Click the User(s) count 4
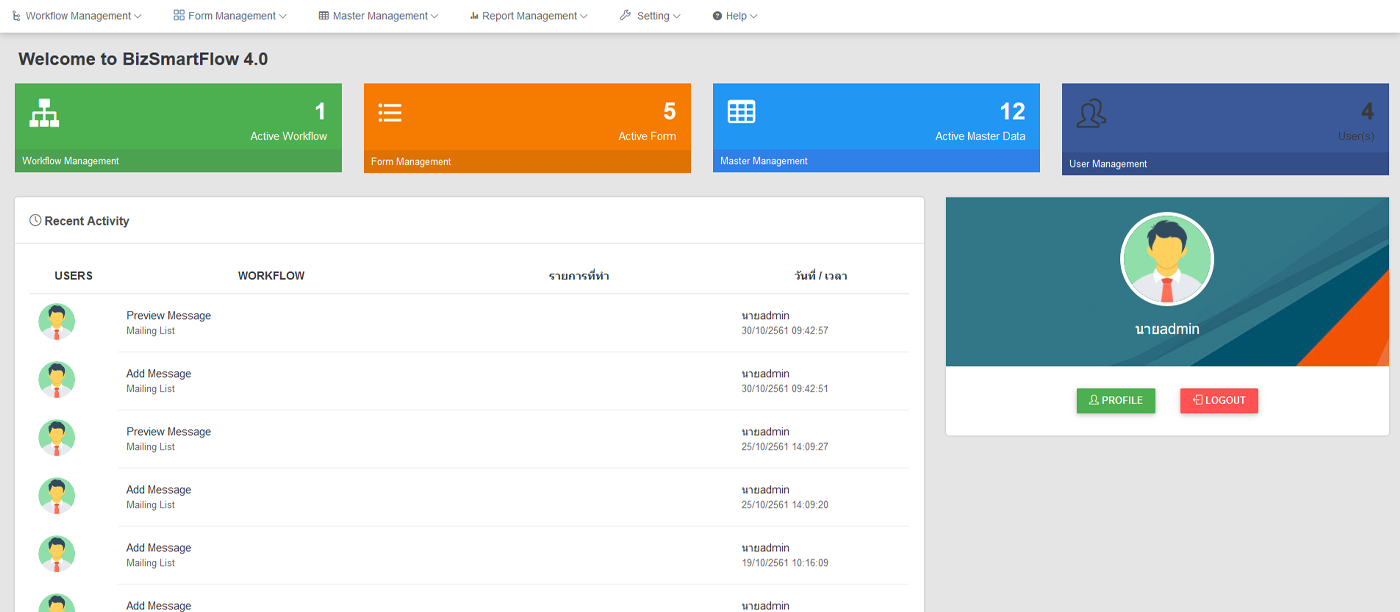The image size is (1400, 612). click(1367, 111)
